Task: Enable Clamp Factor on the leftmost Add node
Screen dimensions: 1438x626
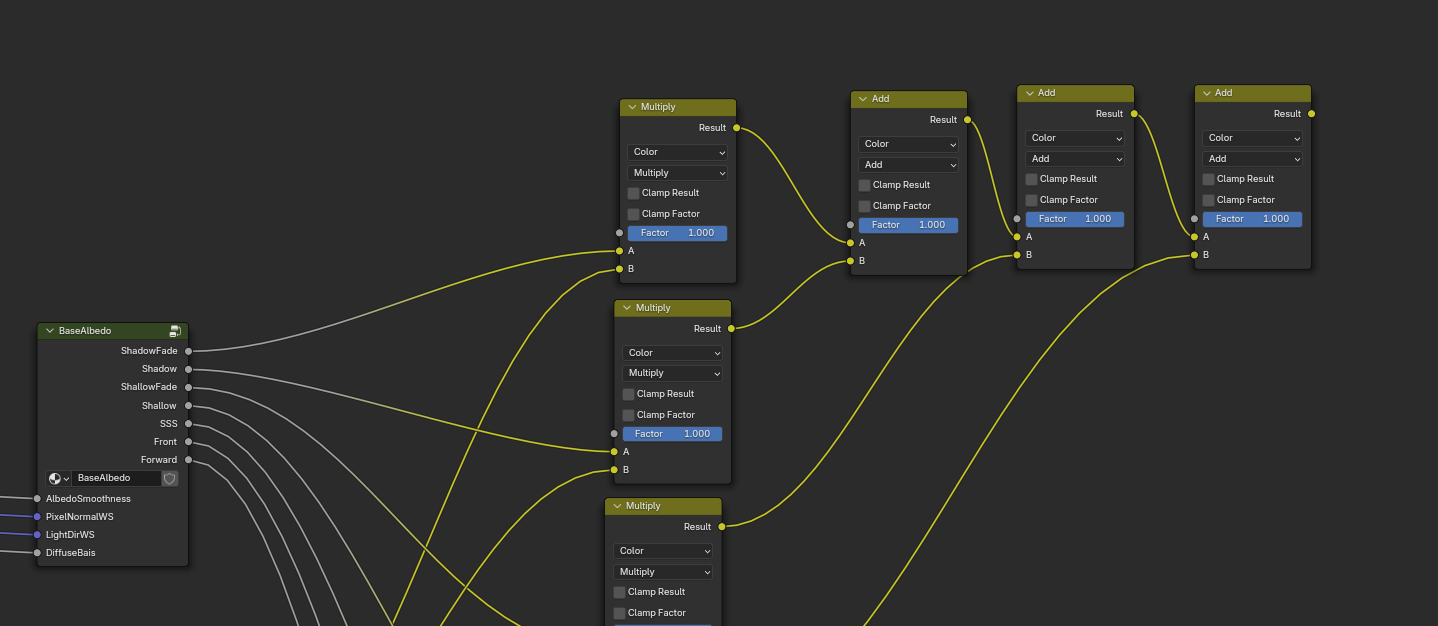Action: [x=865, y=206]
